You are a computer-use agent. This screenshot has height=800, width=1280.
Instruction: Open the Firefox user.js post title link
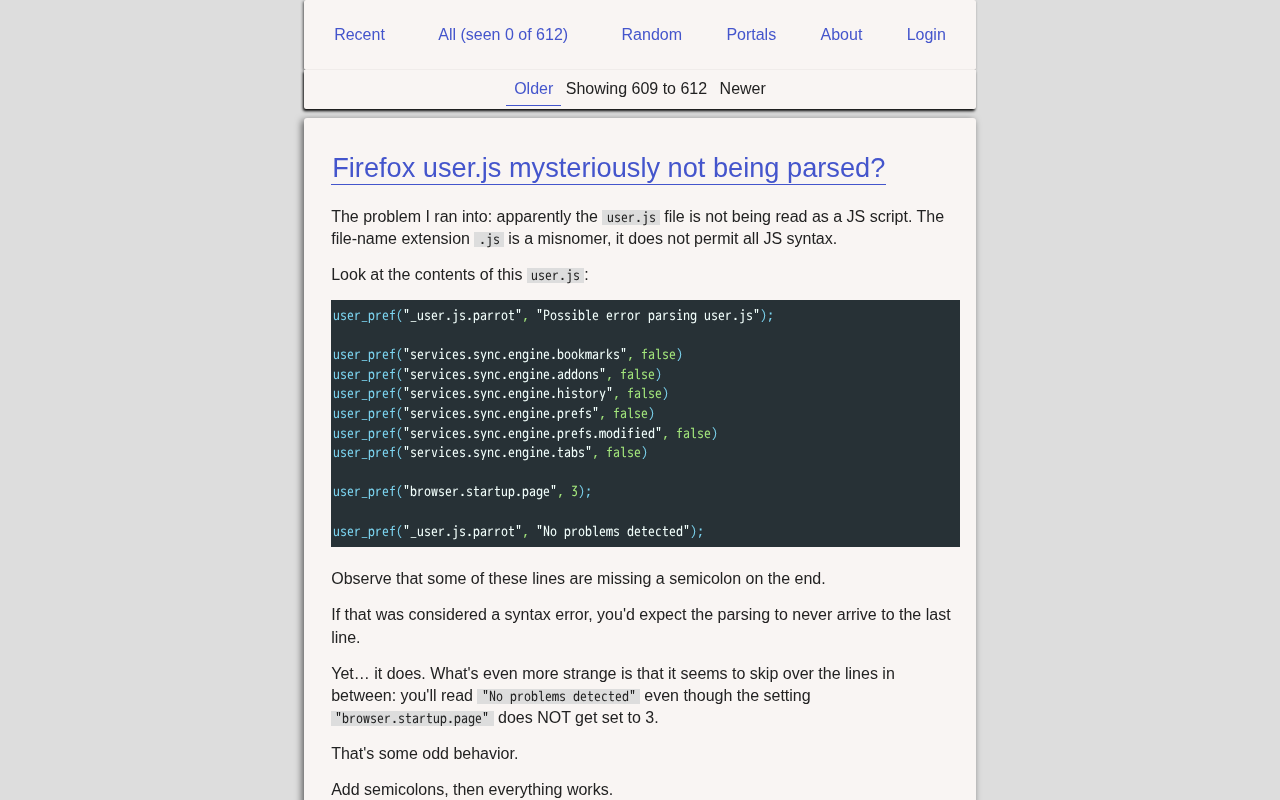pos(608,168)
